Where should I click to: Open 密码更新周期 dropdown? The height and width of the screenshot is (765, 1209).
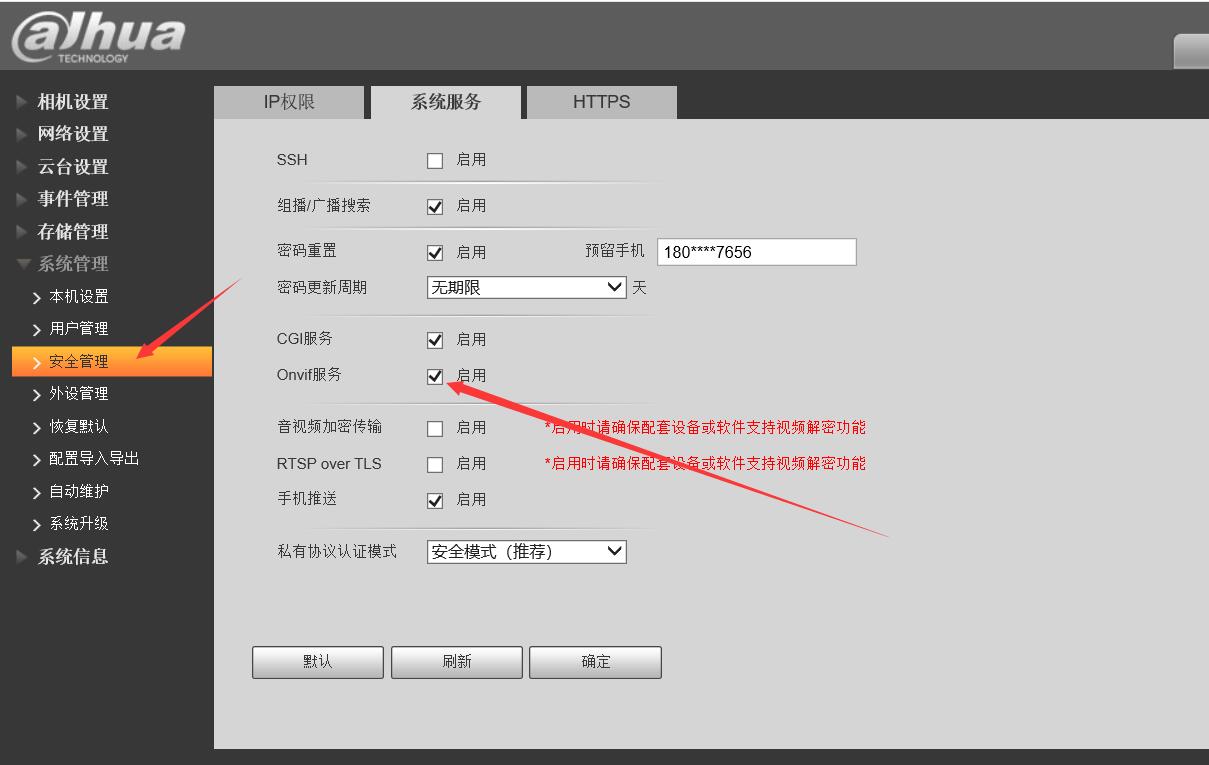[526, 287]
